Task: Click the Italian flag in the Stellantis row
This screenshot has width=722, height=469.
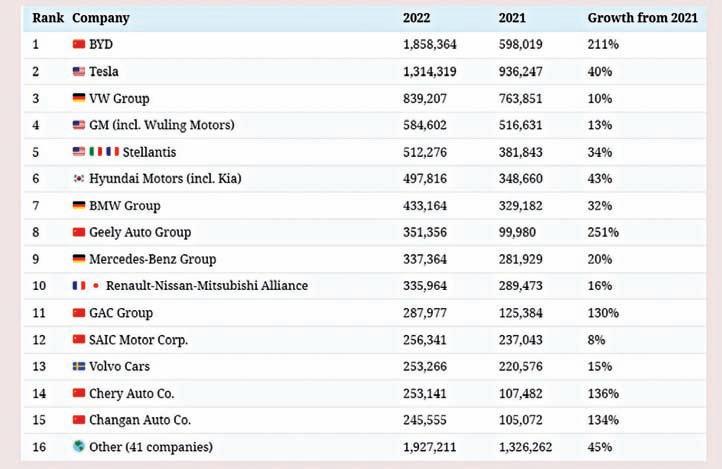Action: (96, 152)
